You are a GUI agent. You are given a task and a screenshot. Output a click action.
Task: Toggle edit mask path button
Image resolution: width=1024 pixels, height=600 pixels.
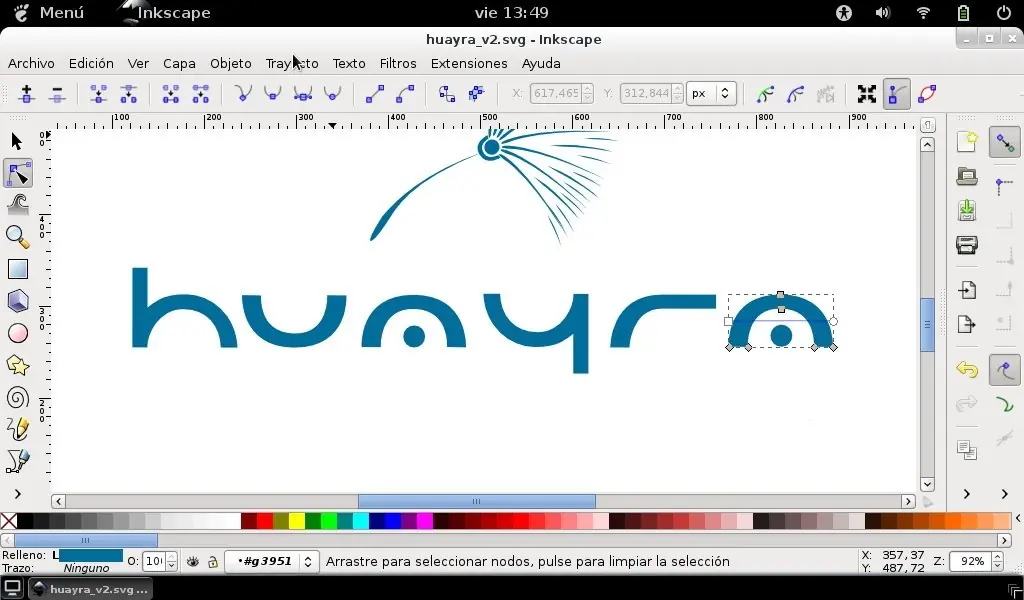795,94
